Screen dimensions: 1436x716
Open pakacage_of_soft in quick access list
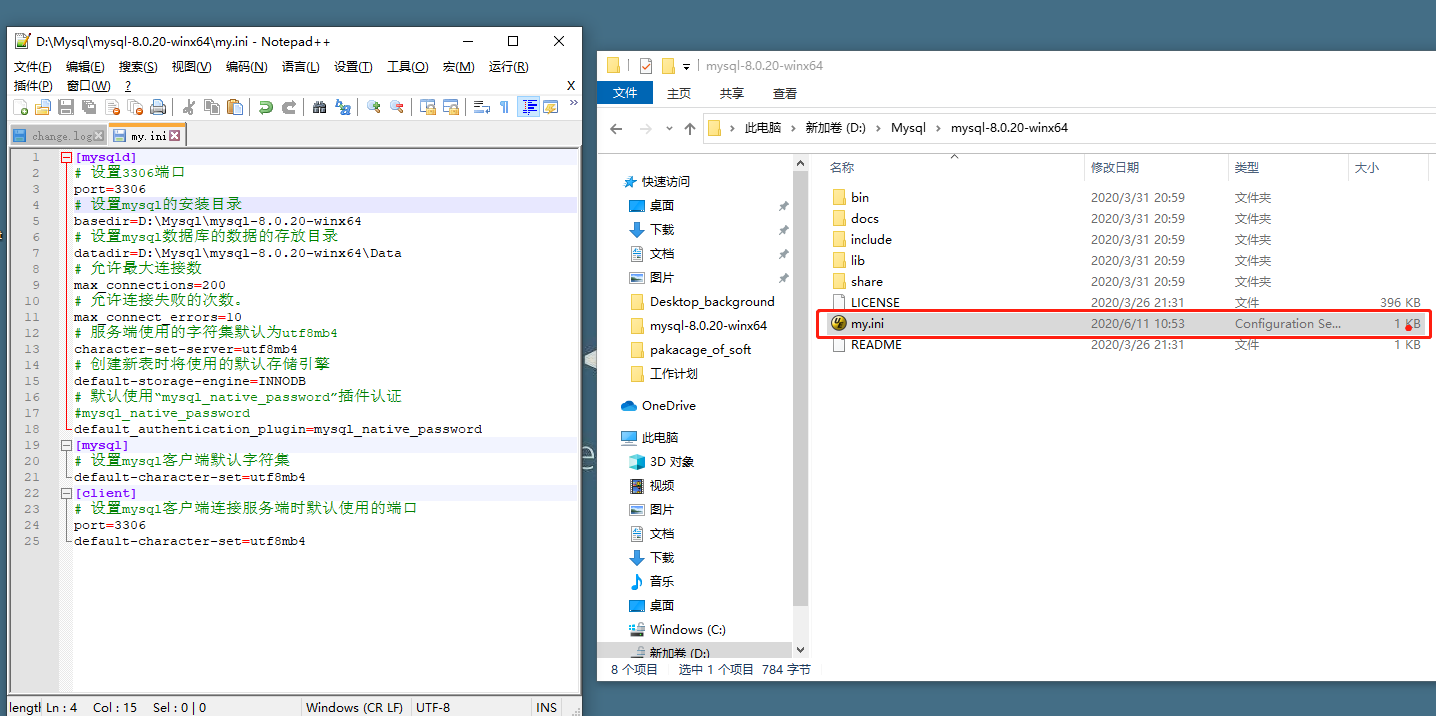pos(700,350)
